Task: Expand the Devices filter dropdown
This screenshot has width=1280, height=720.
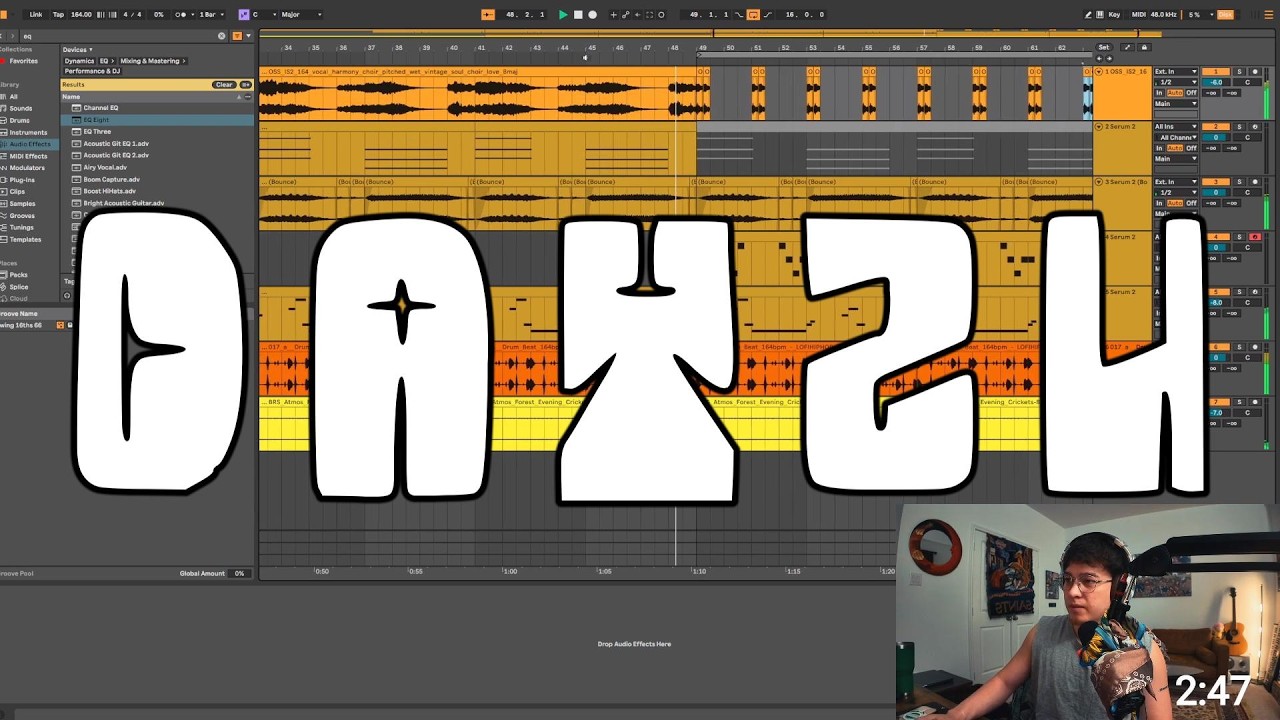Action: [x=77, y=49]
